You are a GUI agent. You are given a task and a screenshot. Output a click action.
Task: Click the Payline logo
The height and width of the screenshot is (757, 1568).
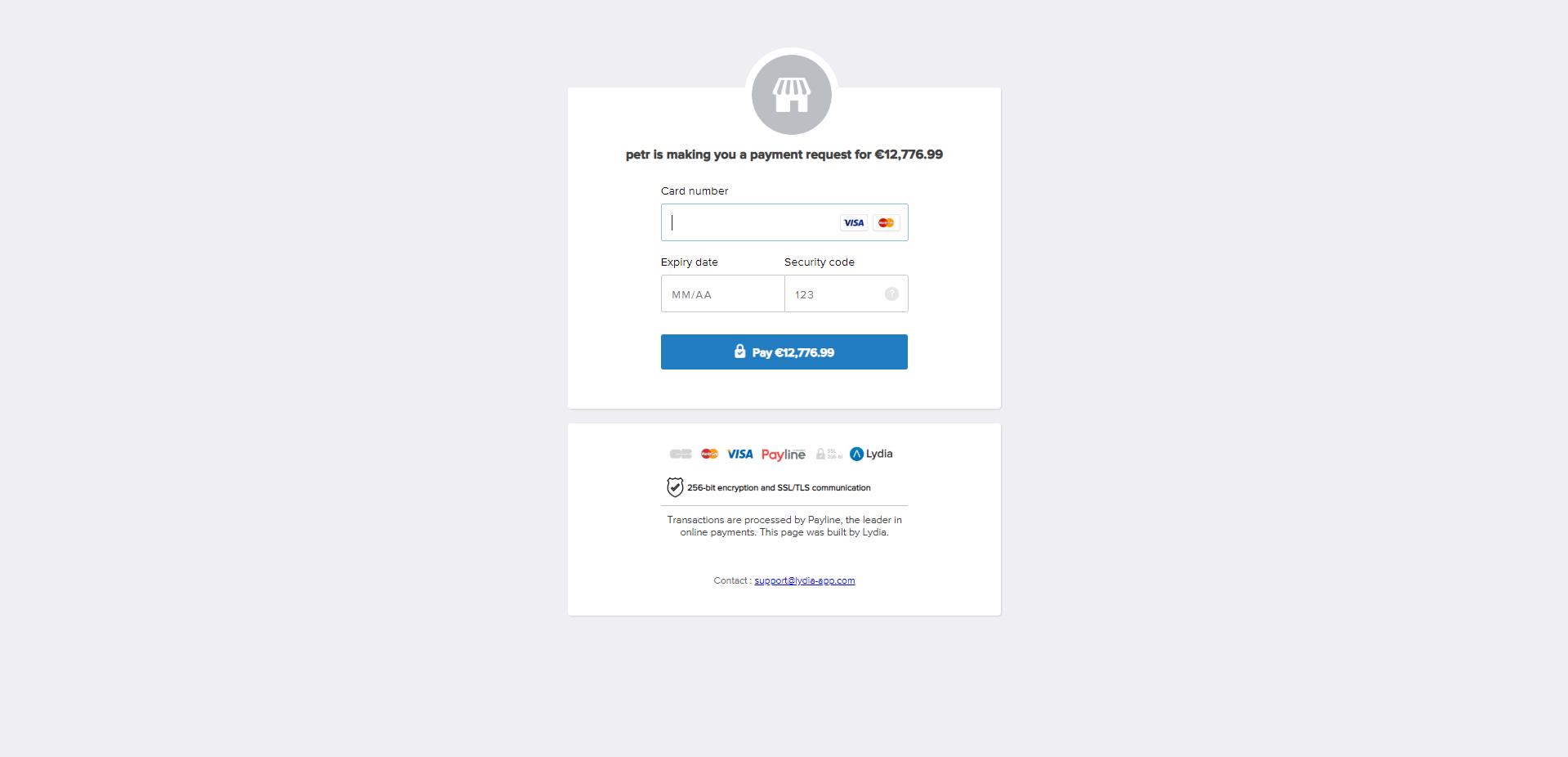tap(783, 455)
